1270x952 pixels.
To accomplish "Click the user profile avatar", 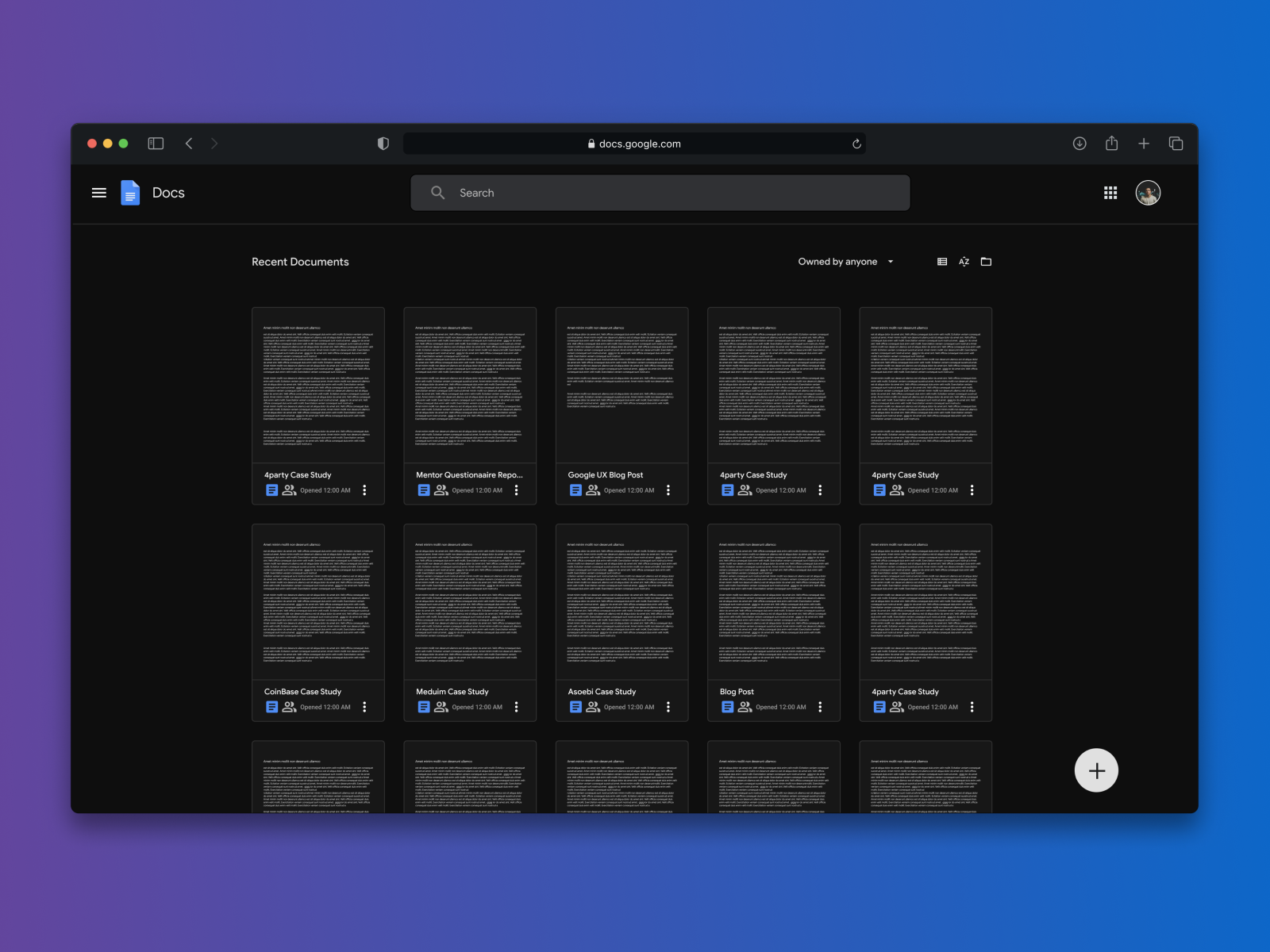I will point(1148,192).
